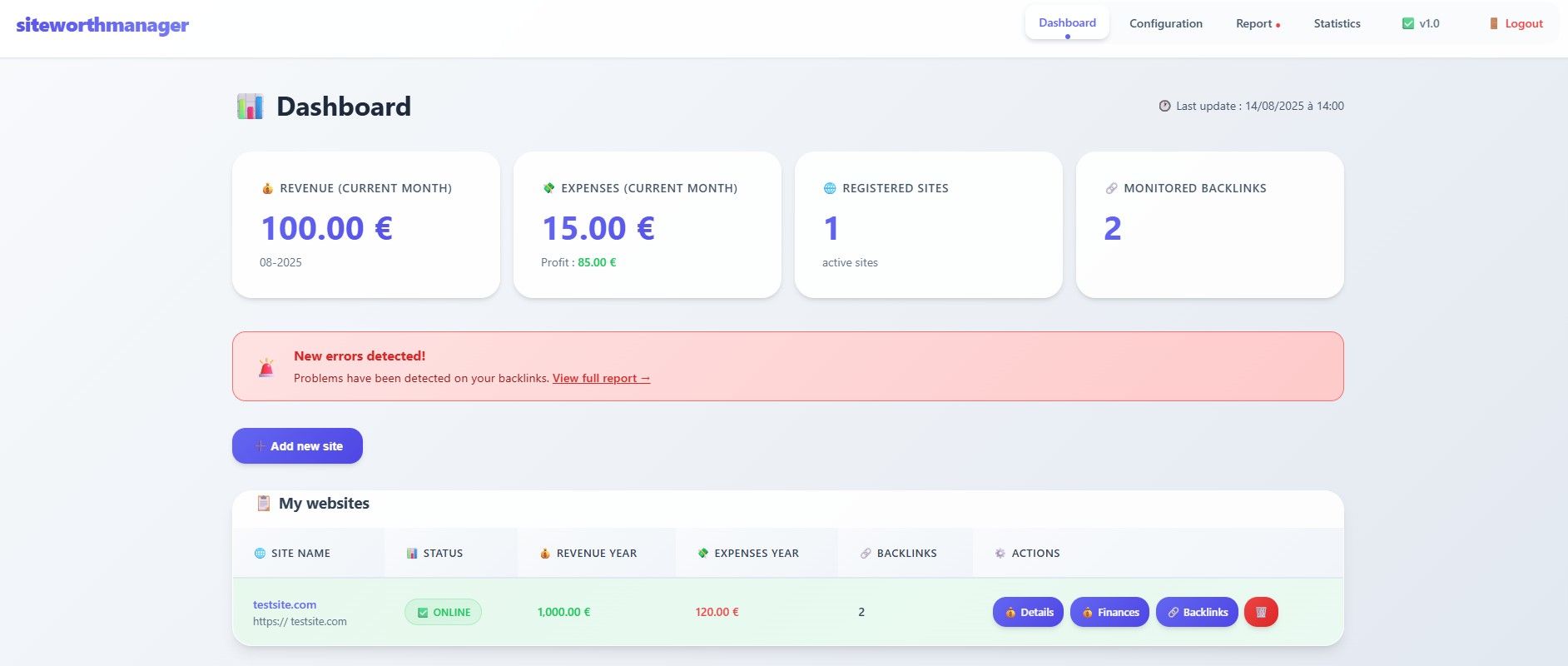The width and height of the screenshot is (1568, 666).
Task: Click the gear icon in Actions column header
Action: [x=1000, y=553]
